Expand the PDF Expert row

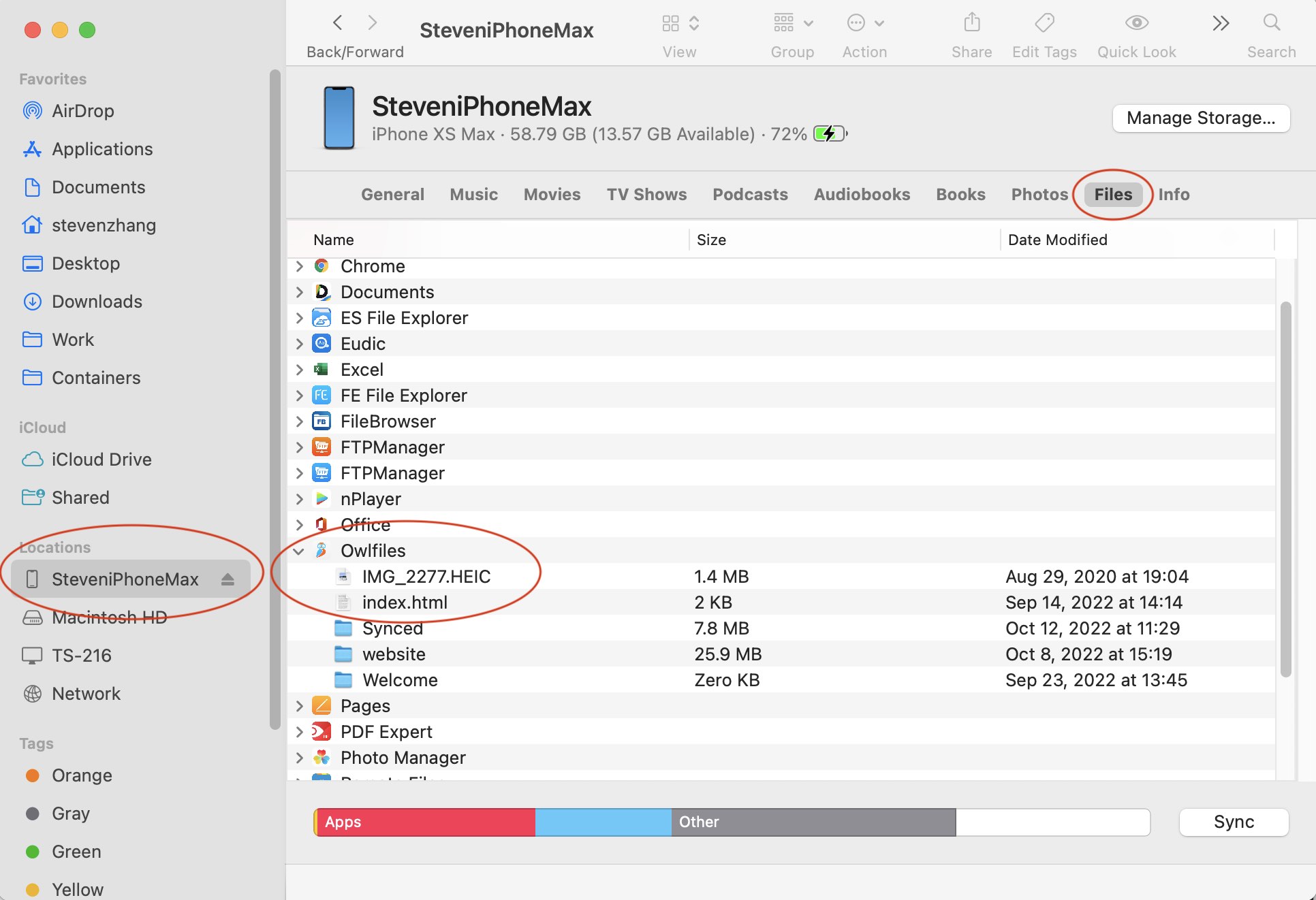click(x=300, y=732)
